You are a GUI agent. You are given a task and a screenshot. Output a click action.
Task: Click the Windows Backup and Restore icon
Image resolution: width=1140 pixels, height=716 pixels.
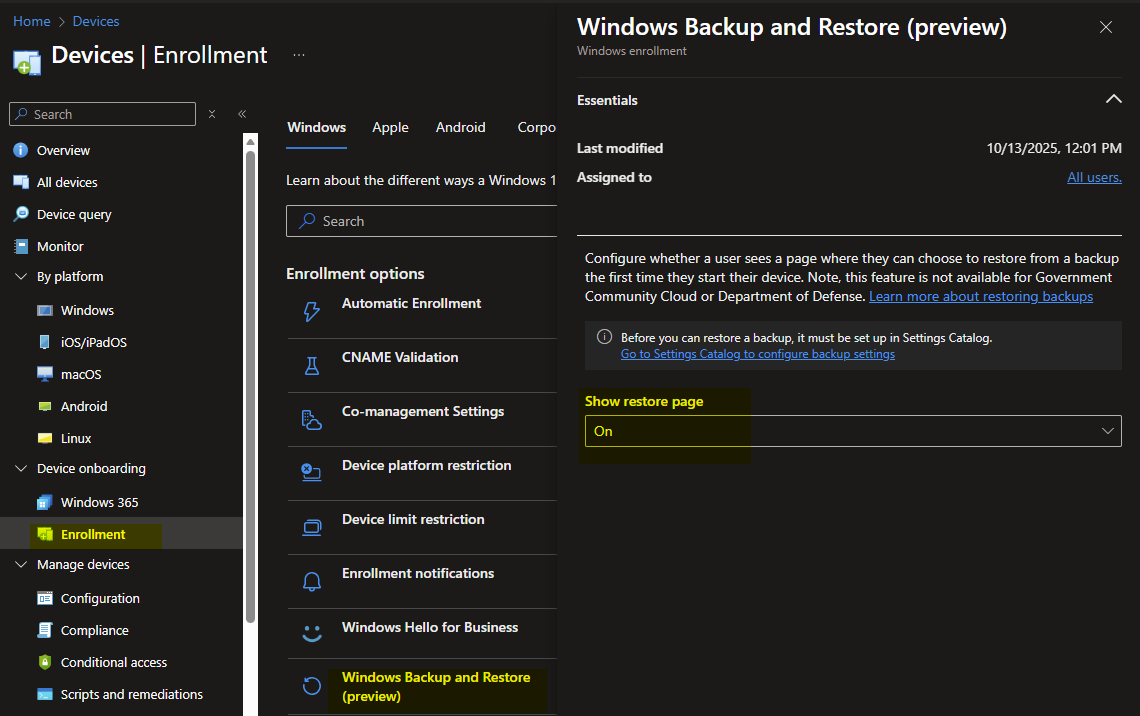coord(311,686)
